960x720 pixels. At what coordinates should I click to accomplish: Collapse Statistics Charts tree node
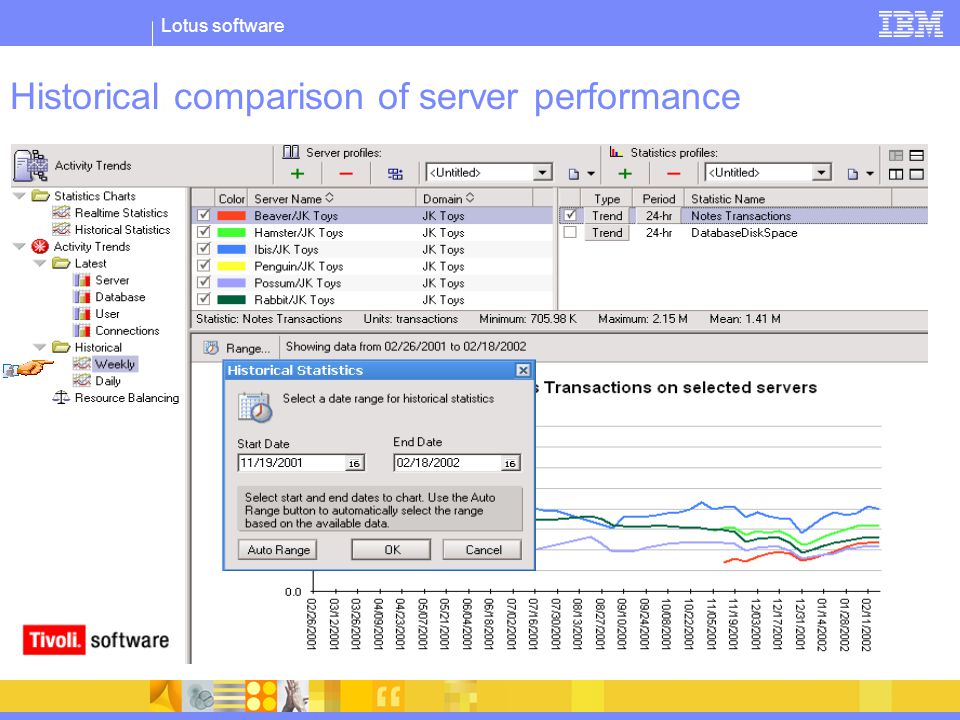(20, 196)
